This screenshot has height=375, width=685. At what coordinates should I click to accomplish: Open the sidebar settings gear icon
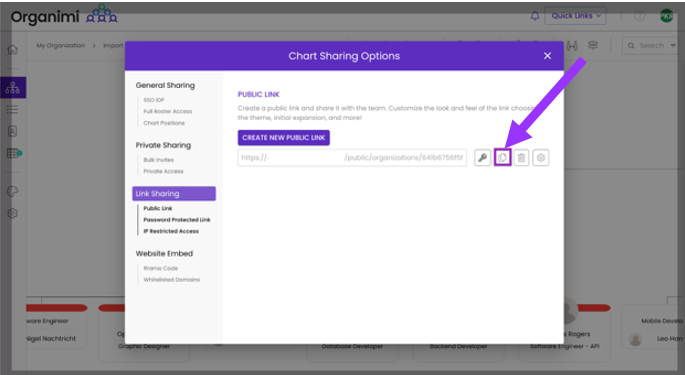[13, 213]
